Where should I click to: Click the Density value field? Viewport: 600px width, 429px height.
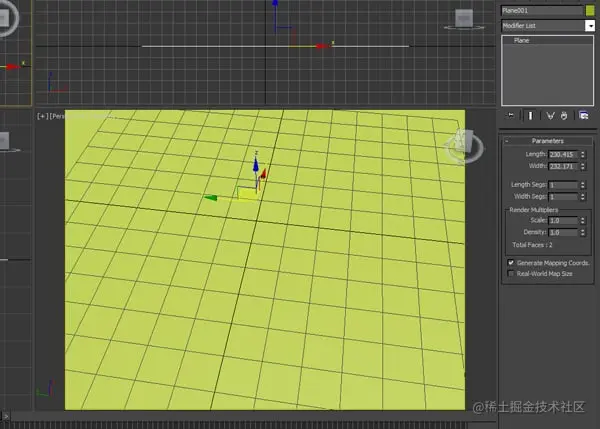click(x=563, y=232)
